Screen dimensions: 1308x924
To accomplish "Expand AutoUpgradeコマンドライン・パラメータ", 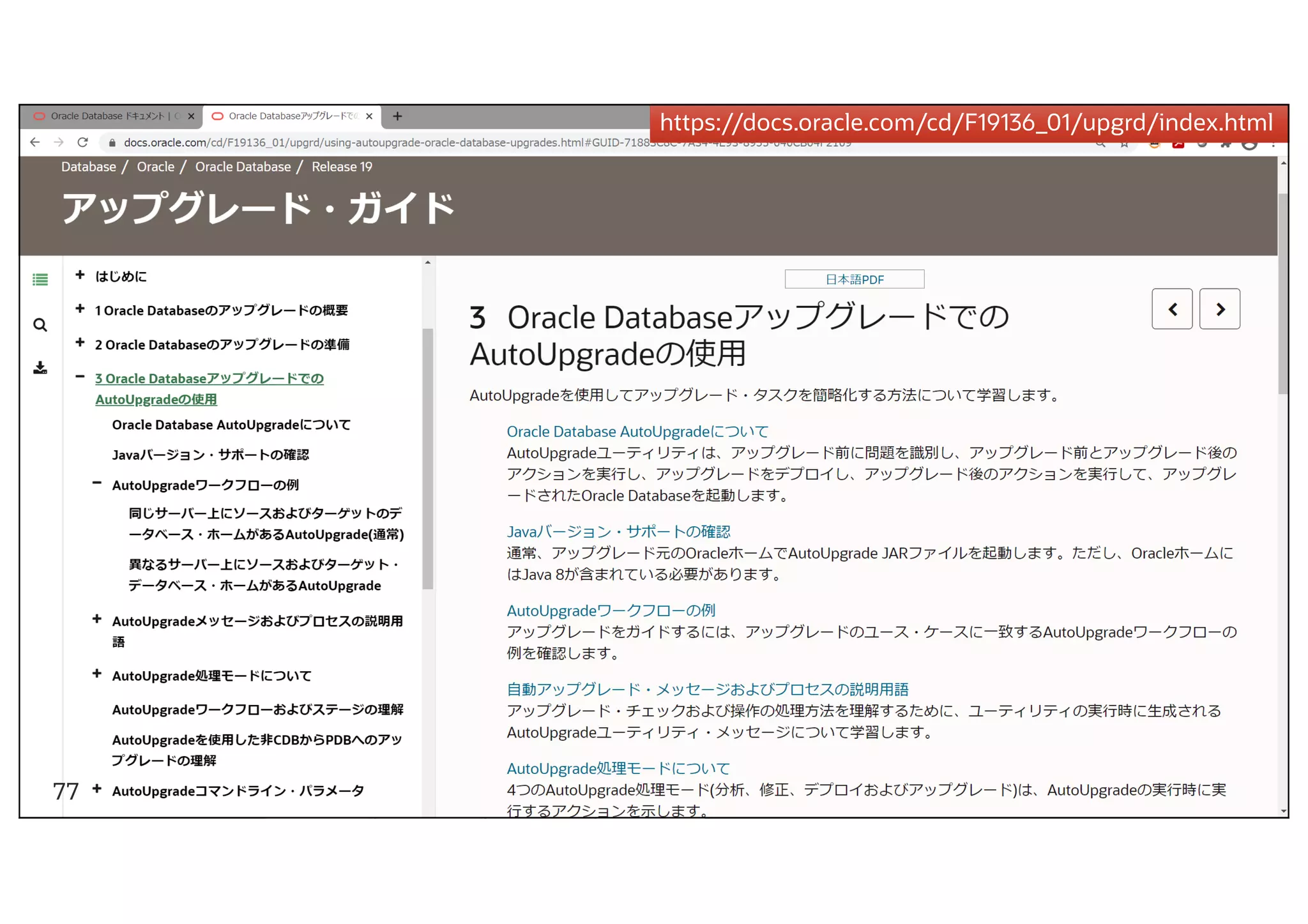I will click(x=97, y=789).
